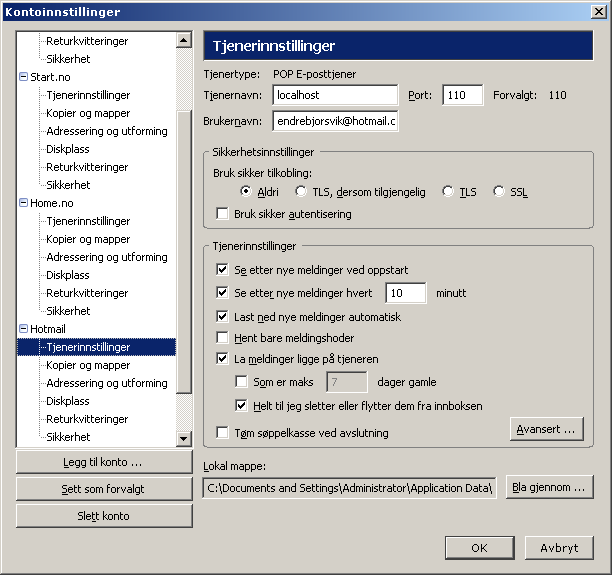
Task: Select Diskplass under Home.no
Action: coord(68,275)
